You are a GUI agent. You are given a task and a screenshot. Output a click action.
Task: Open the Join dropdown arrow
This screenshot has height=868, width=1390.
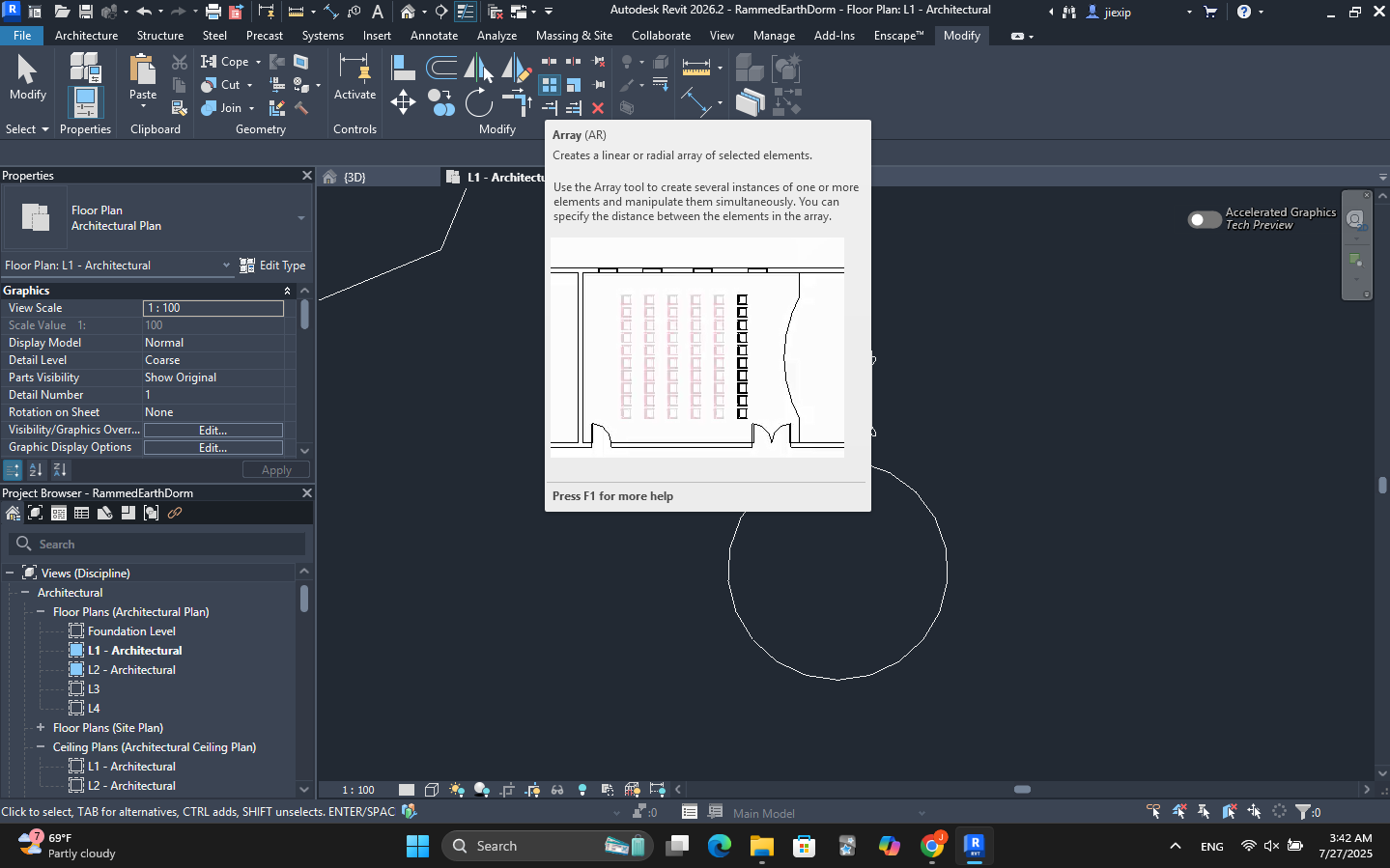coord(251,108)
